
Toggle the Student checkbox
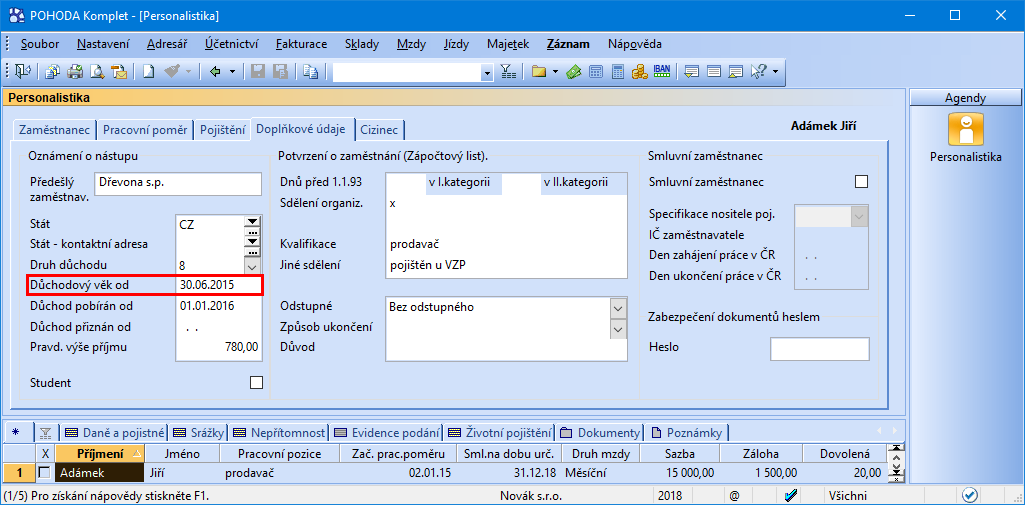click(256, 383)
